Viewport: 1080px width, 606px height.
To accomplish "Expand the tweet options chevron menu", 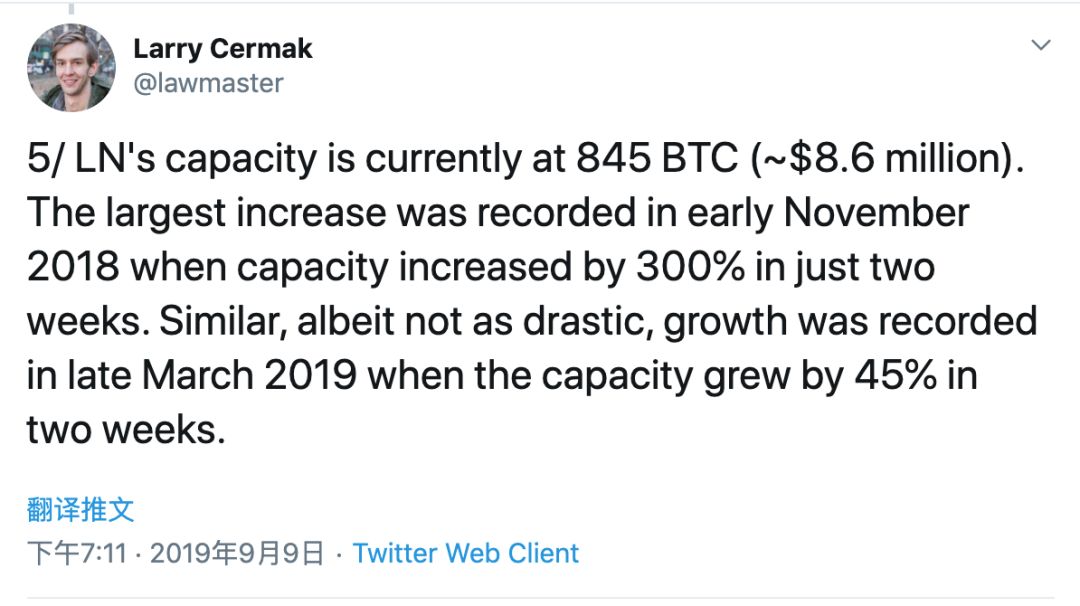I will (x=1041, y=45).
